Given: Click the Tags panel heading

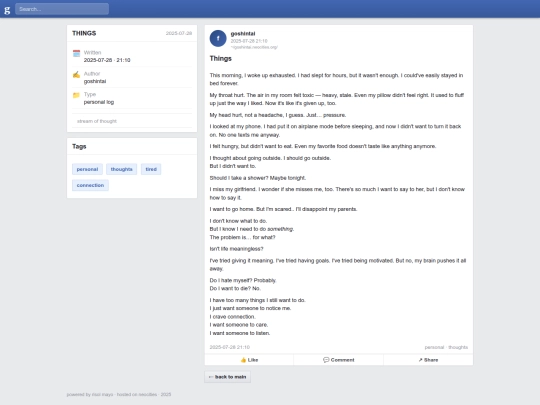Looking at the screenshot, I should click(79, 146).
